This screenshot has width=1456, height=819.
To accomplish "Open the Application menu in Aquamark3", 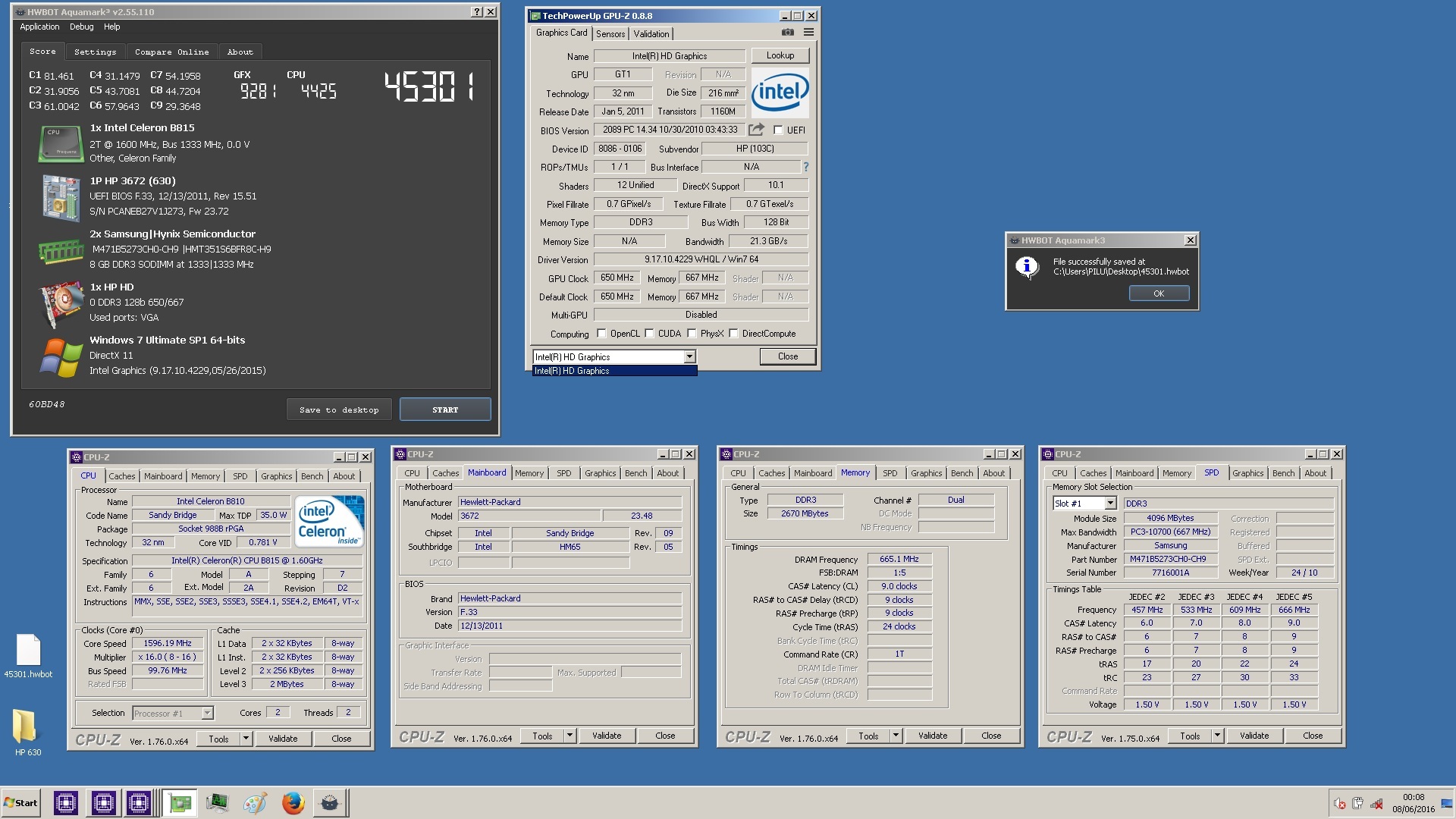I will [39, 27].
